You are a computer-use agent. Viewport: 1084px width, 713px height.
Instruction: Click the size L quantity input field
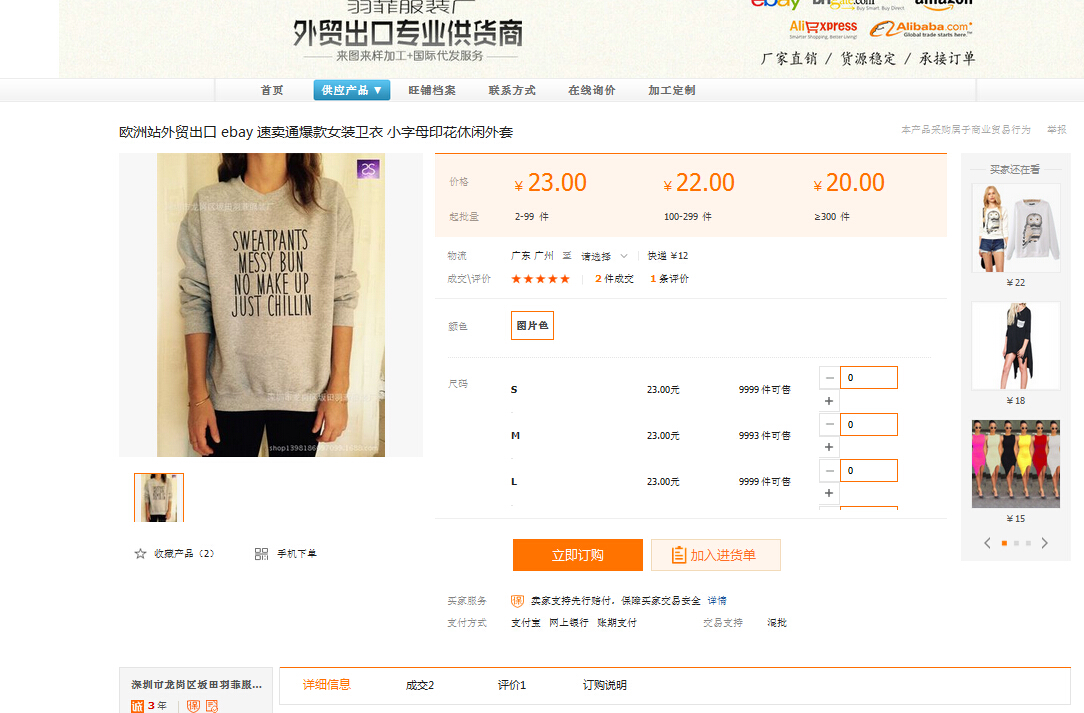(x=868, y=470)
